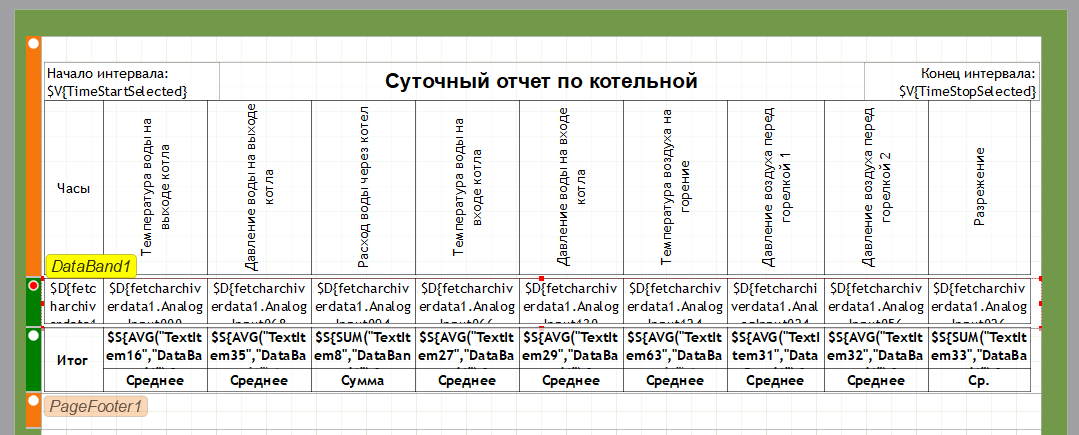Select the SUM TextItem8 formula cell
1079x435 pixels.
[x=364, y=348]
